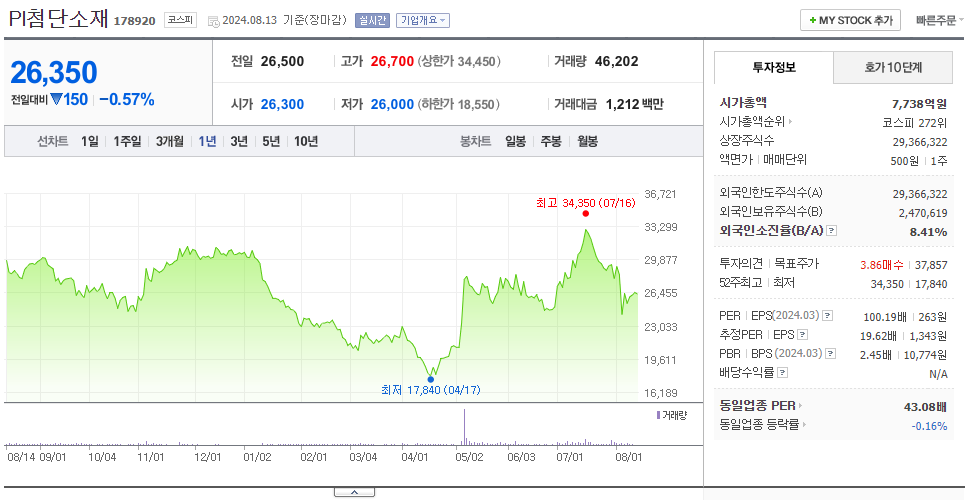
Task: Click the 43.08배 sector PER value
Action: (925, 407)
